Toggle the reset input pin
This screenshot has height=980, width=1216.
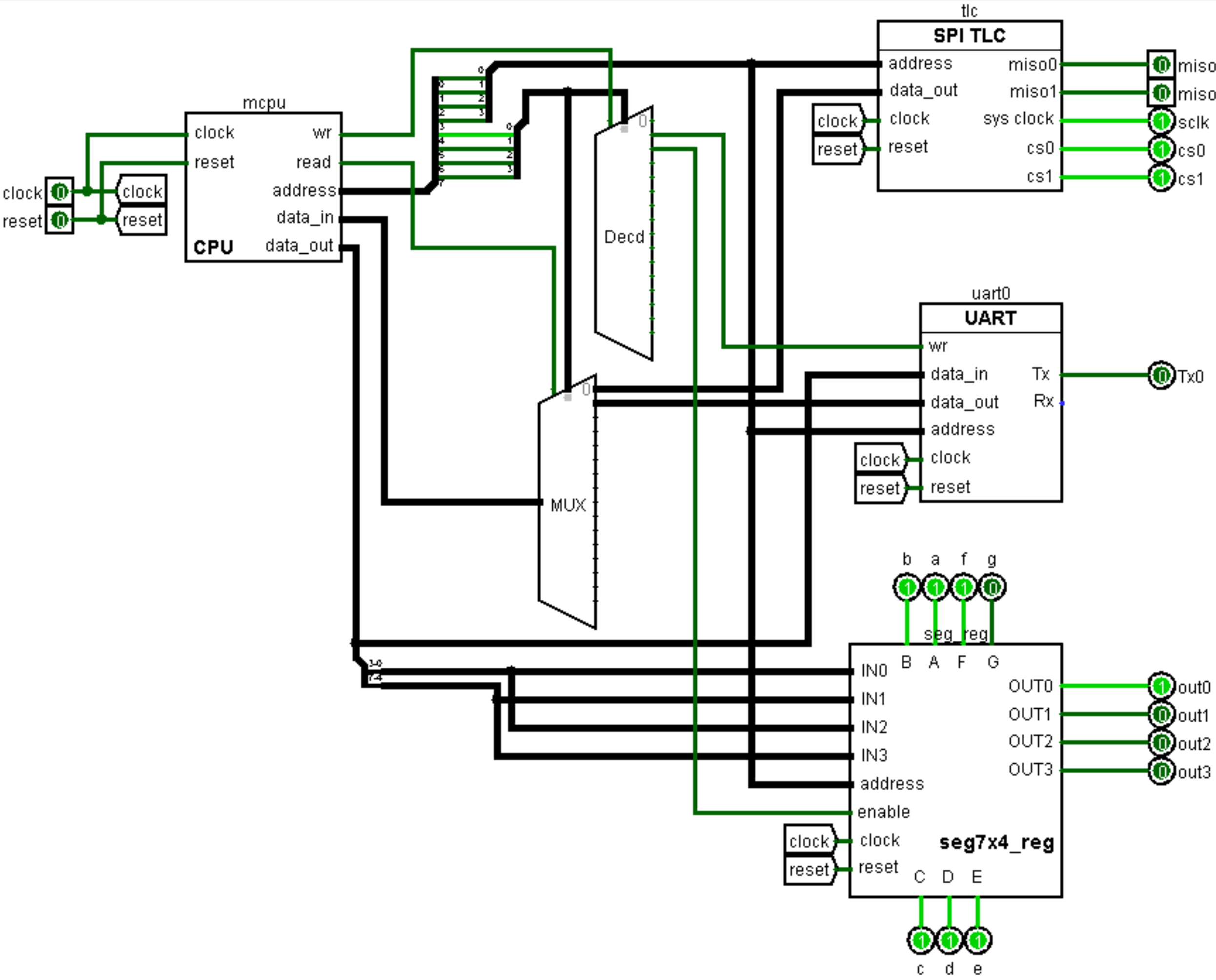click(59, 220)
